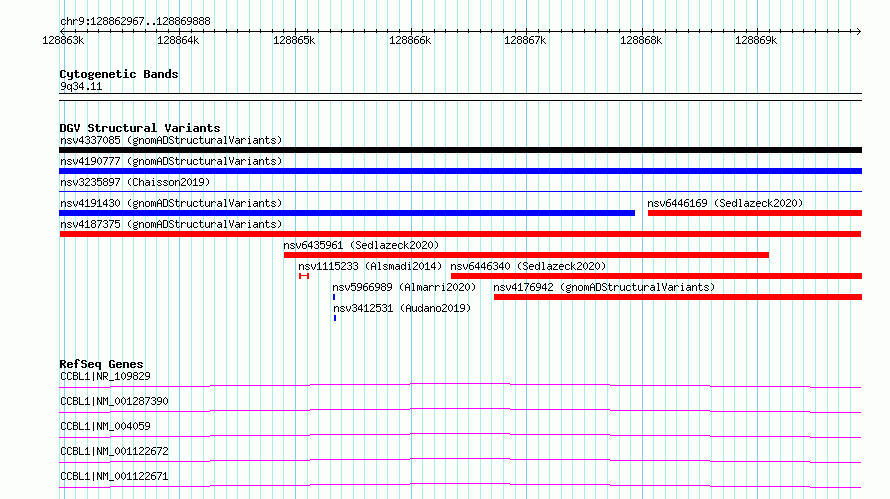Click the tiny blue marker for nsv5966989

click(x=334, y=297)
